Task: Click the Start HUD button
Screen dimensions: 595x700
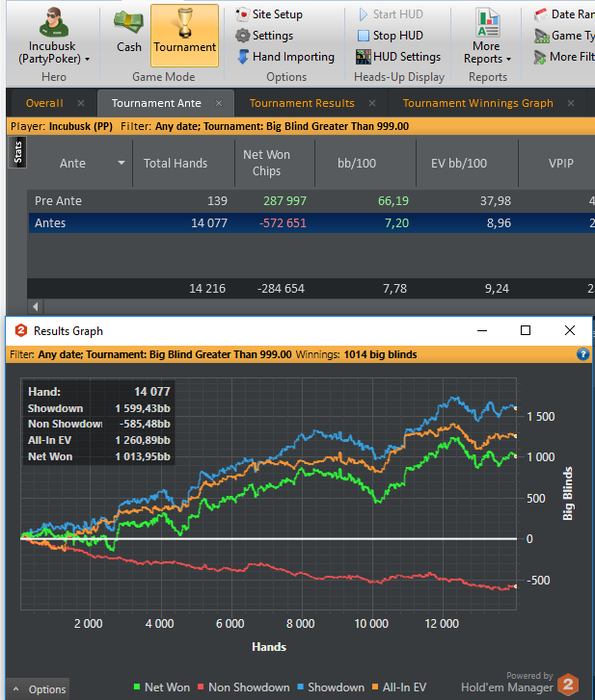Action: tap(391, 14)
